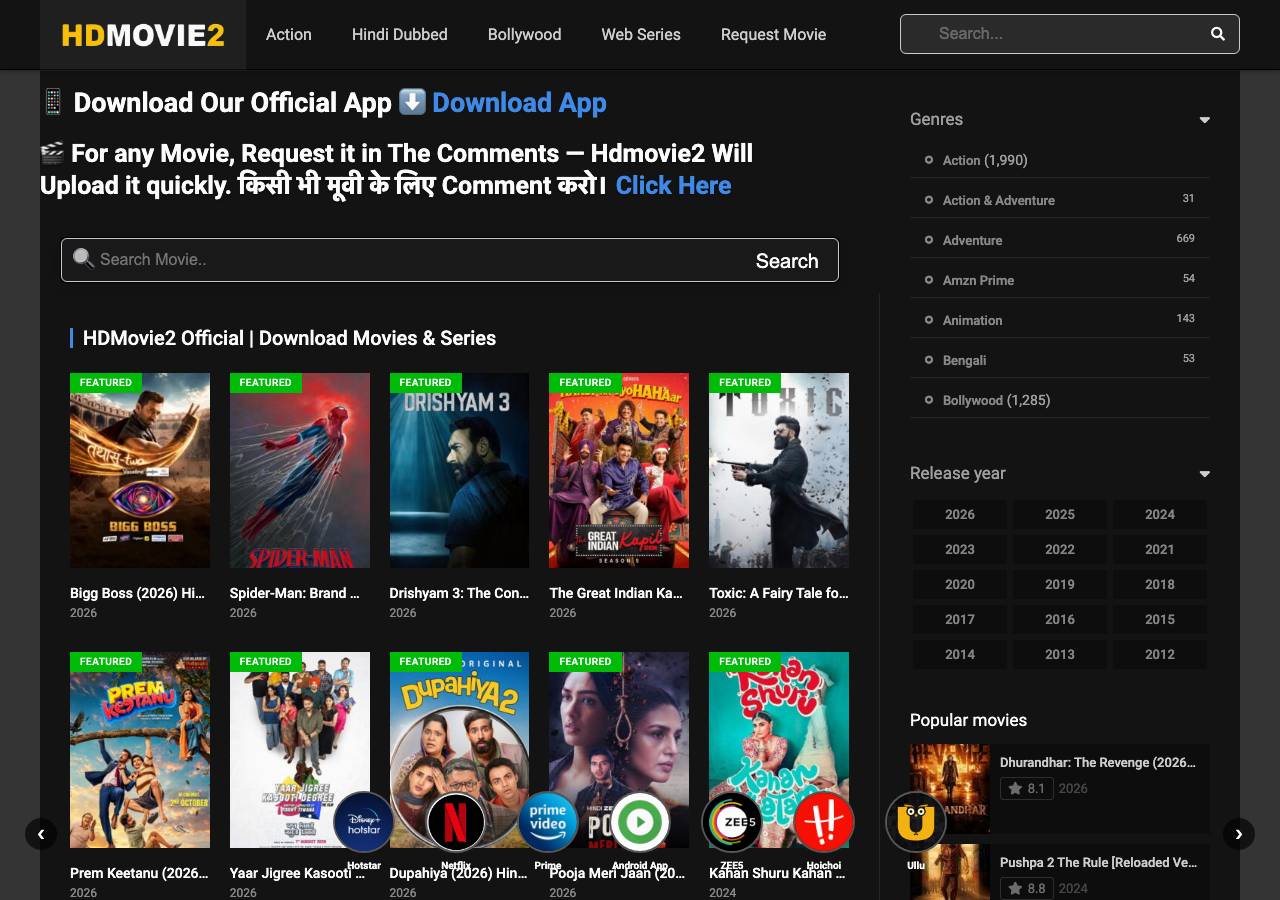The width and height of the screenshot is (1280, 900).
Task: Select the Netflix platform icon
Action: [x=456, y=822]
